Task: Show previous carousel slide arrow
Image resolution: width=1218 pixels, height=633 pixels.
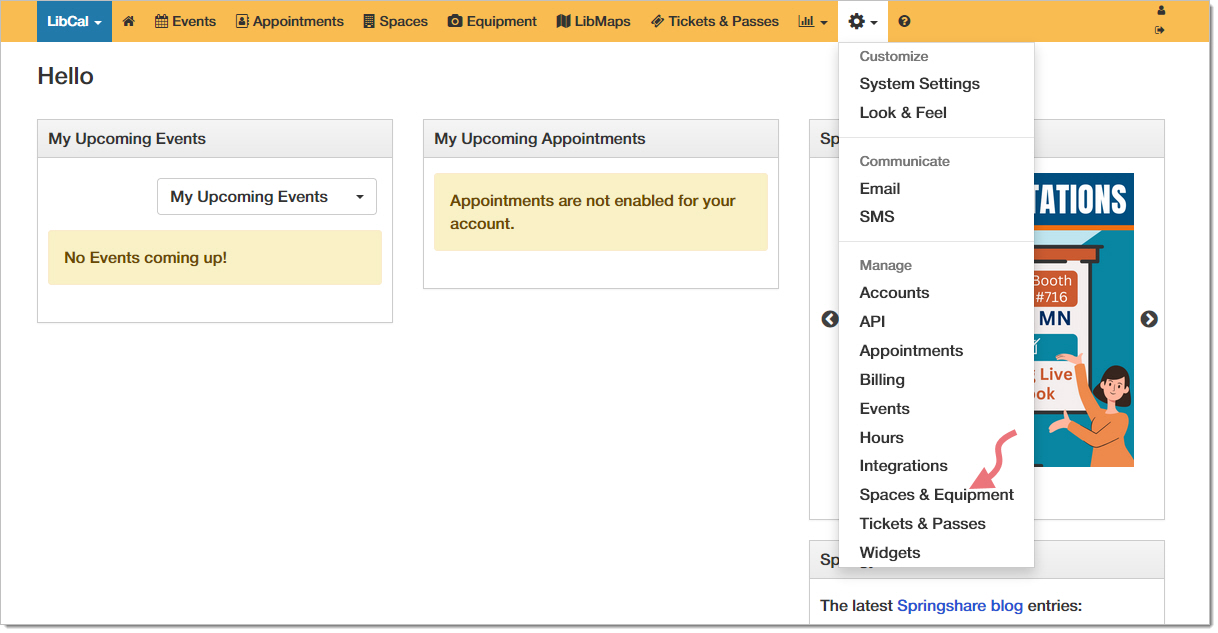Action: click(829, 319)
